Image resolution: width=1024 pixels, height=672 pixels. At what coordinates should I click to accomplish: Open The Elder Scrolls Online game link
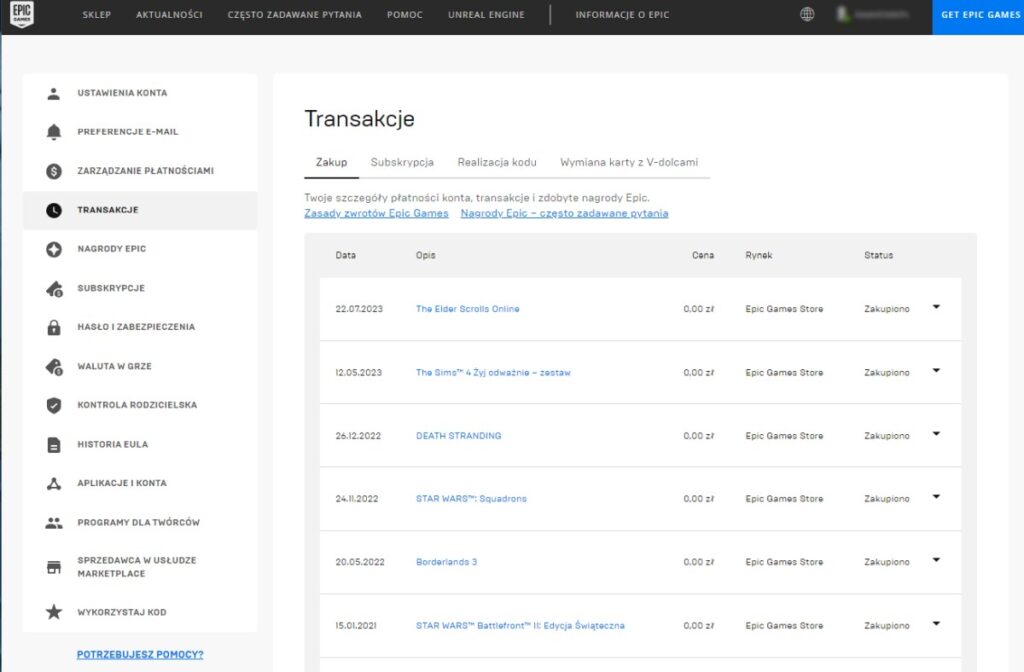tap(468, 309)
